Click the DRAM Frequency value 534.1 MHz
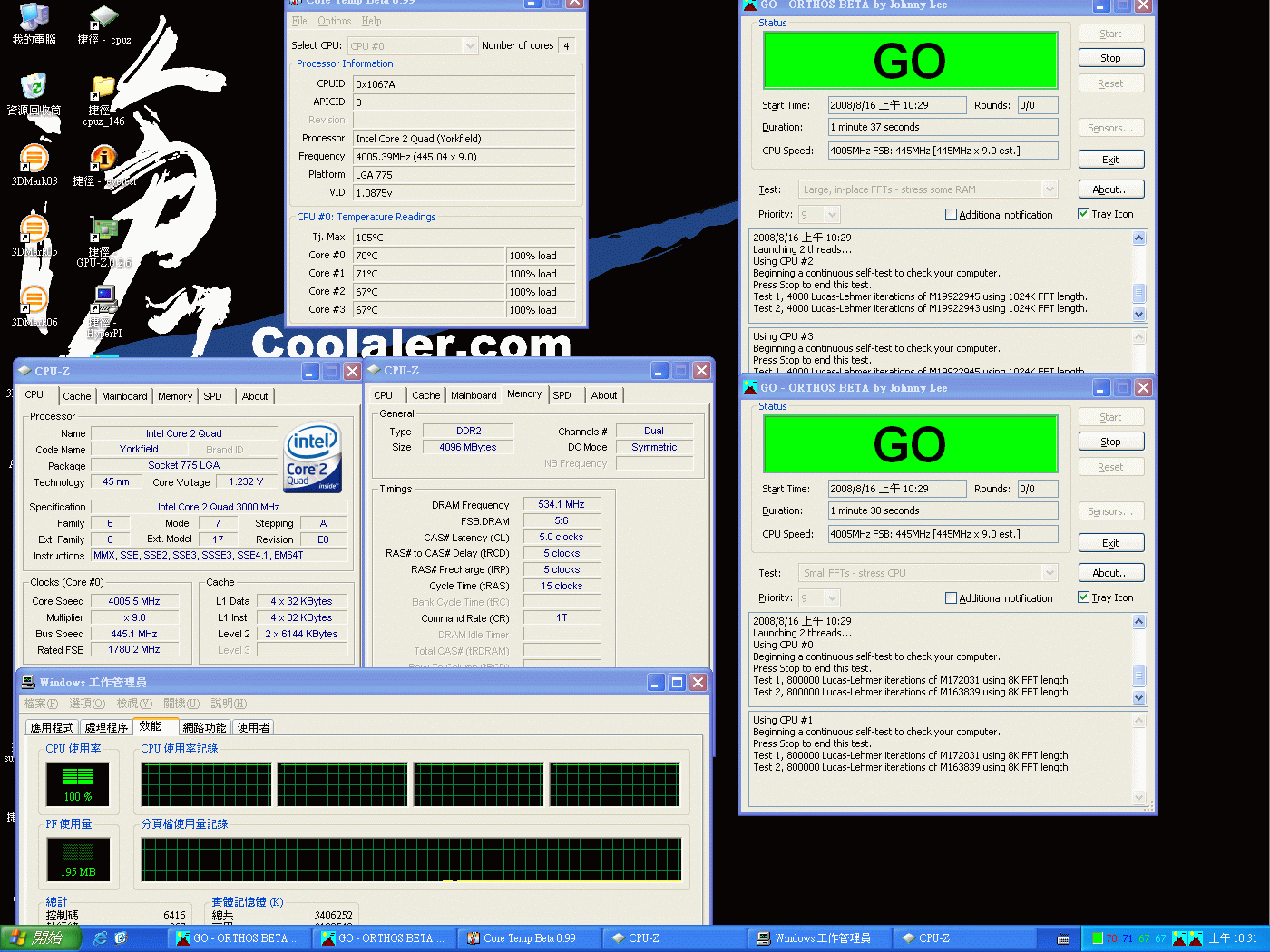Image resolution: width=1270 pixels, height=952 pixels. tap(562, 505)
